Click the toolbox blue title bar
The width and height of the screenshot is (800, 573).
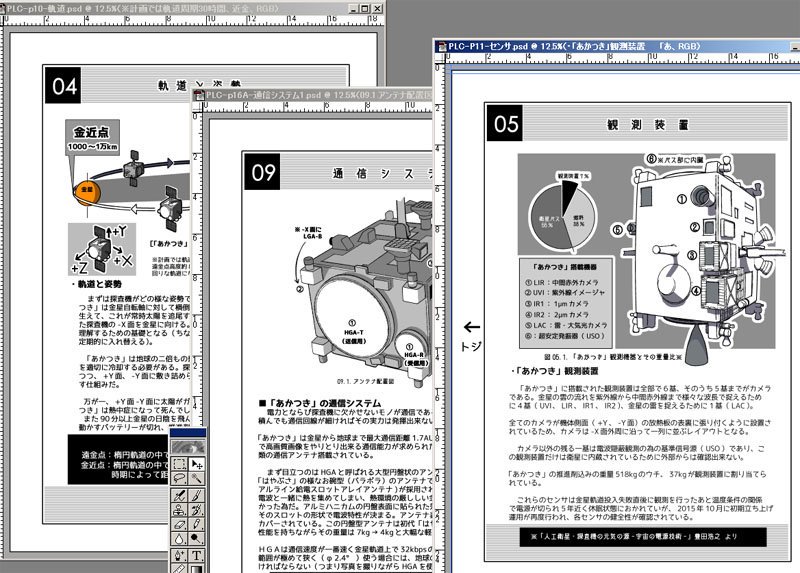click(188, 433)
